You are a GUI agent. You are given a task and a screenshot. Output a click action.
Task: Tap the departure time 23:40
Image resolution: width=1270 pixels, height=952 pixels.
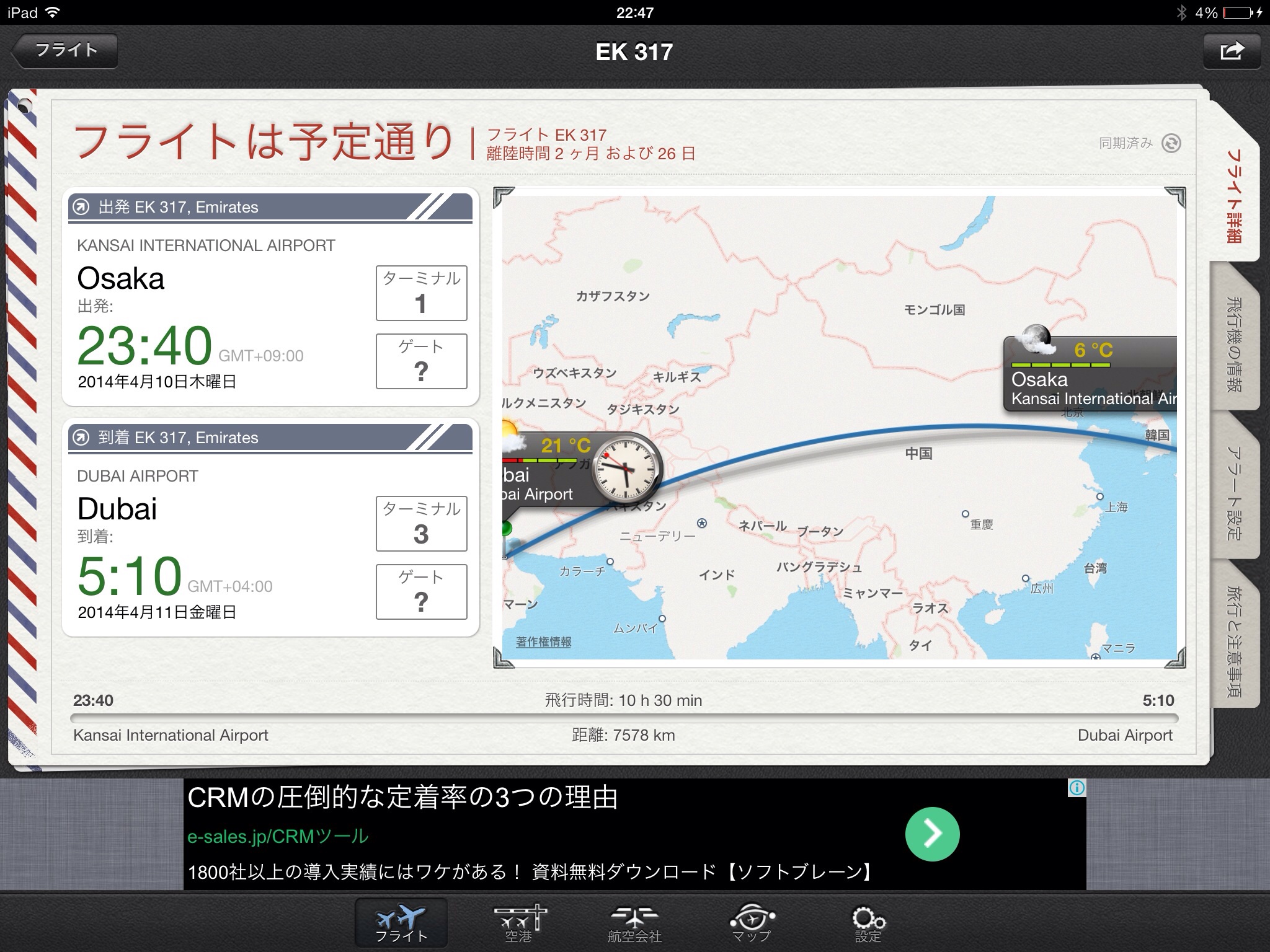[x=144, y=346]
